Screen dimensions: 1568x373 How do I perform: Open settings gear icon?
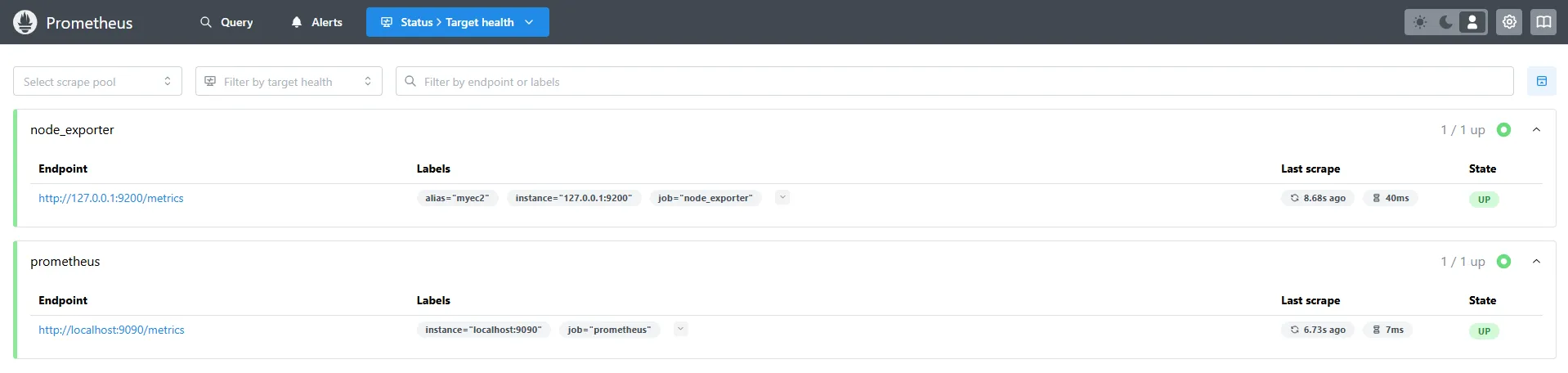click(1509, 22)
